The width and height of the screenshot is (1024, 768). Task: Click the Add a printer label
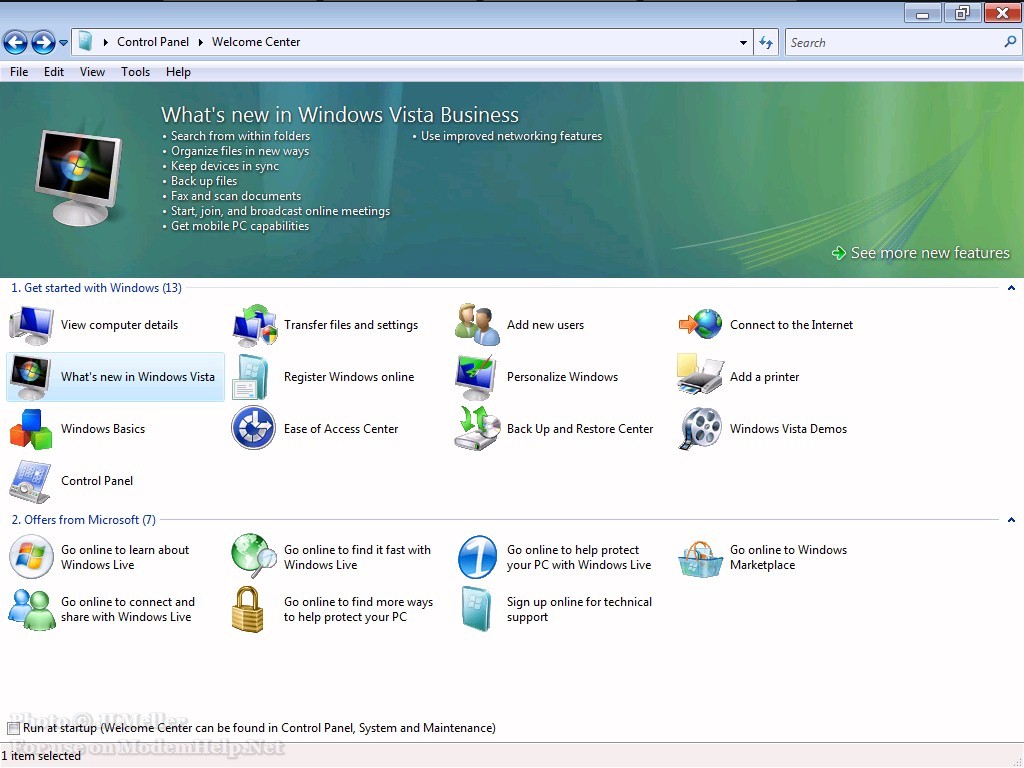click(765, 377)
